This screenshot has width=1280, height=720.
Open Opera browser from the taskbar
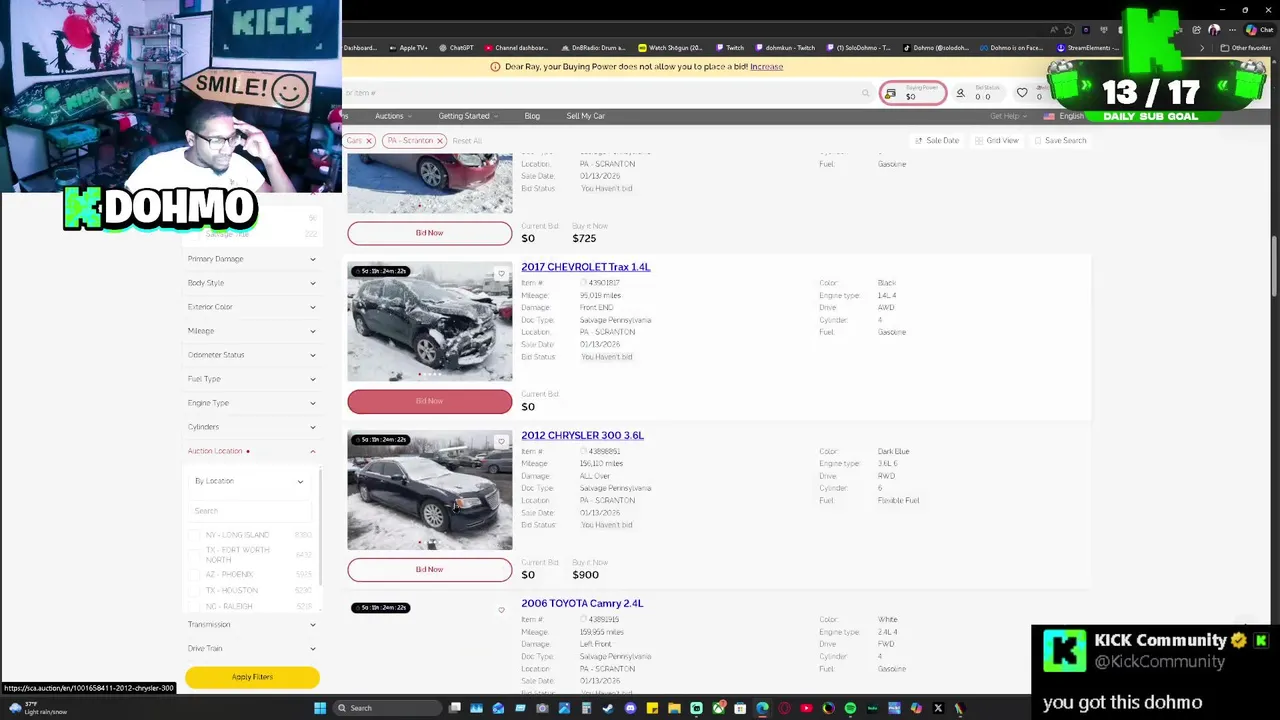click(784, 708)
